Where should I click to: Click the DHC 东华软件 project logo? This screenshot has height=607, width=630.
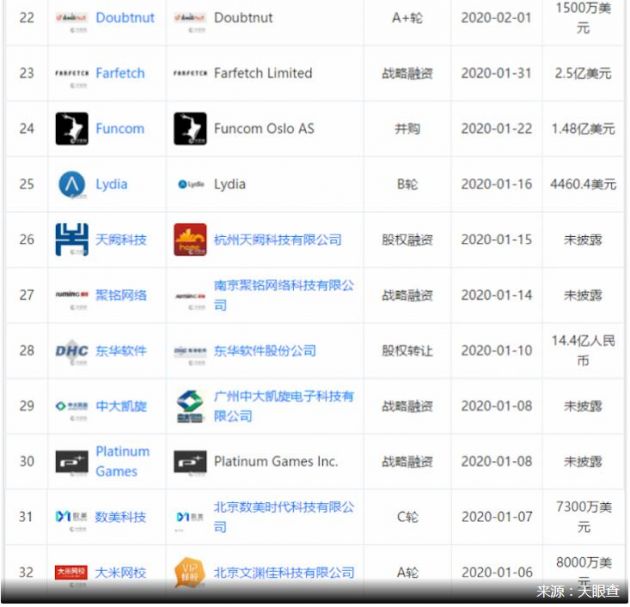[72, 351]
